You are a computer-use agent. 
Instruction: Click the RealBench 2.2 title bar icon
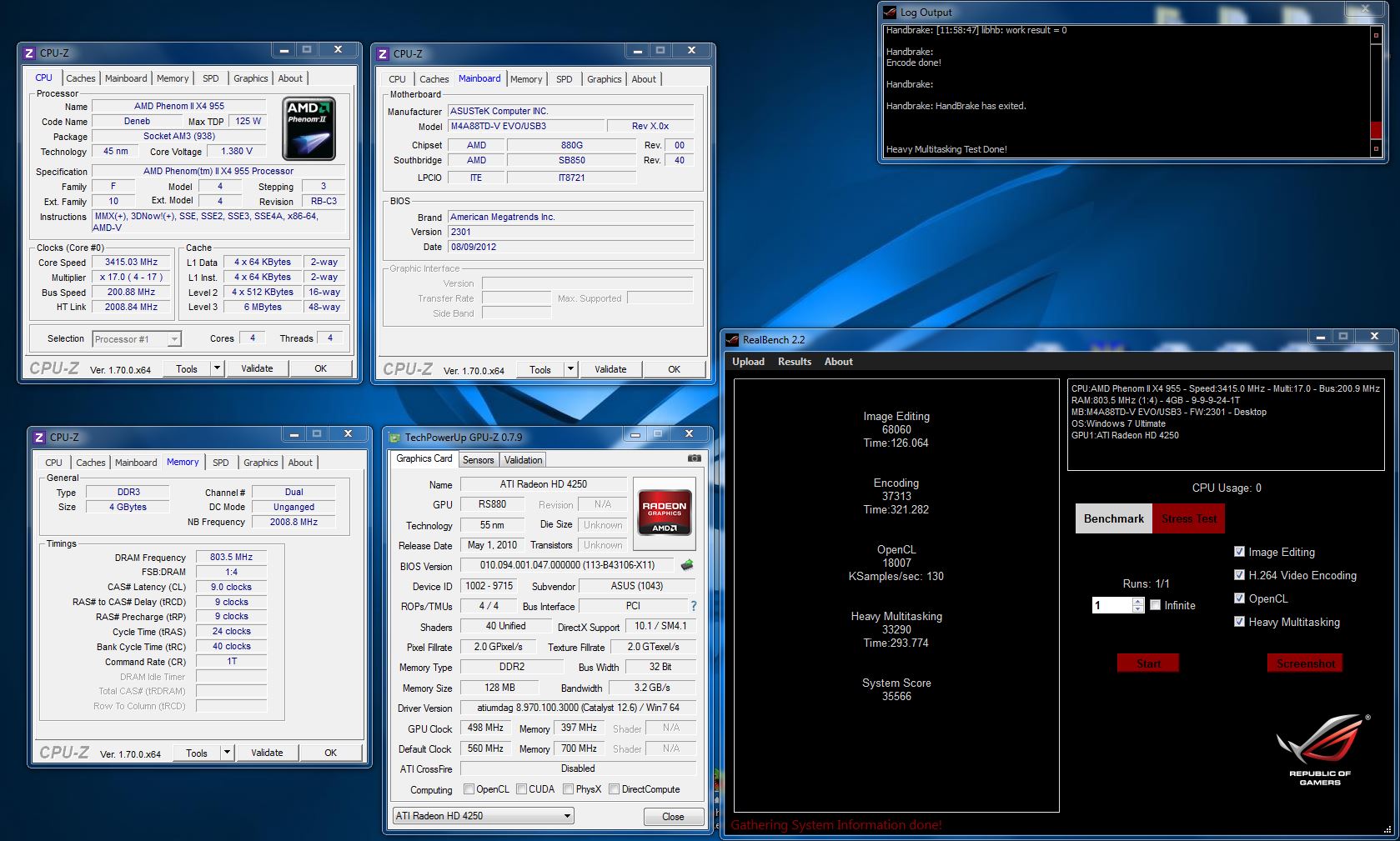(732, 339)
